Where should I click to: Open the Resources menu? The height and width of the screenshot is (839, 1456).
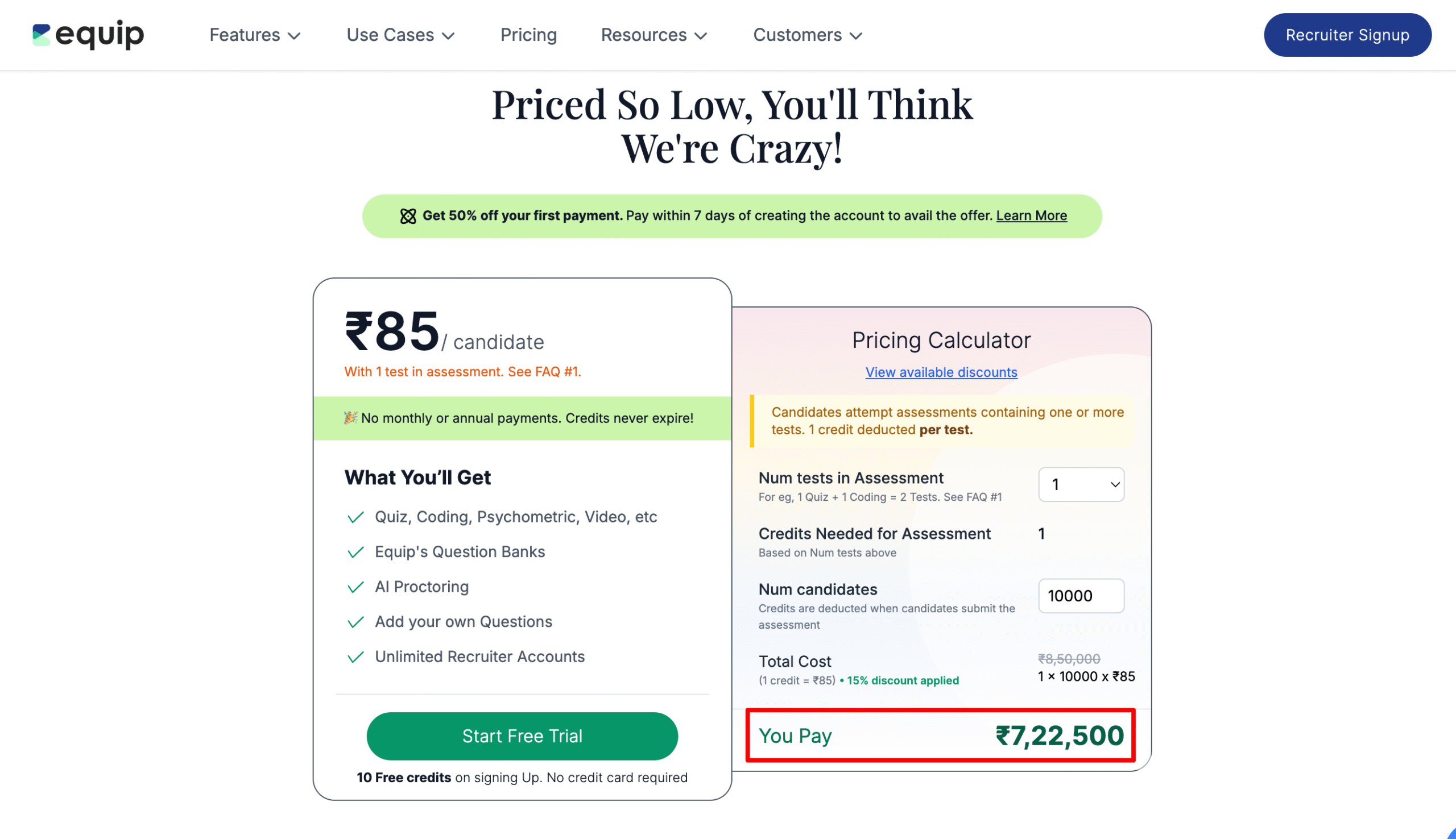(x=653, y=35)
